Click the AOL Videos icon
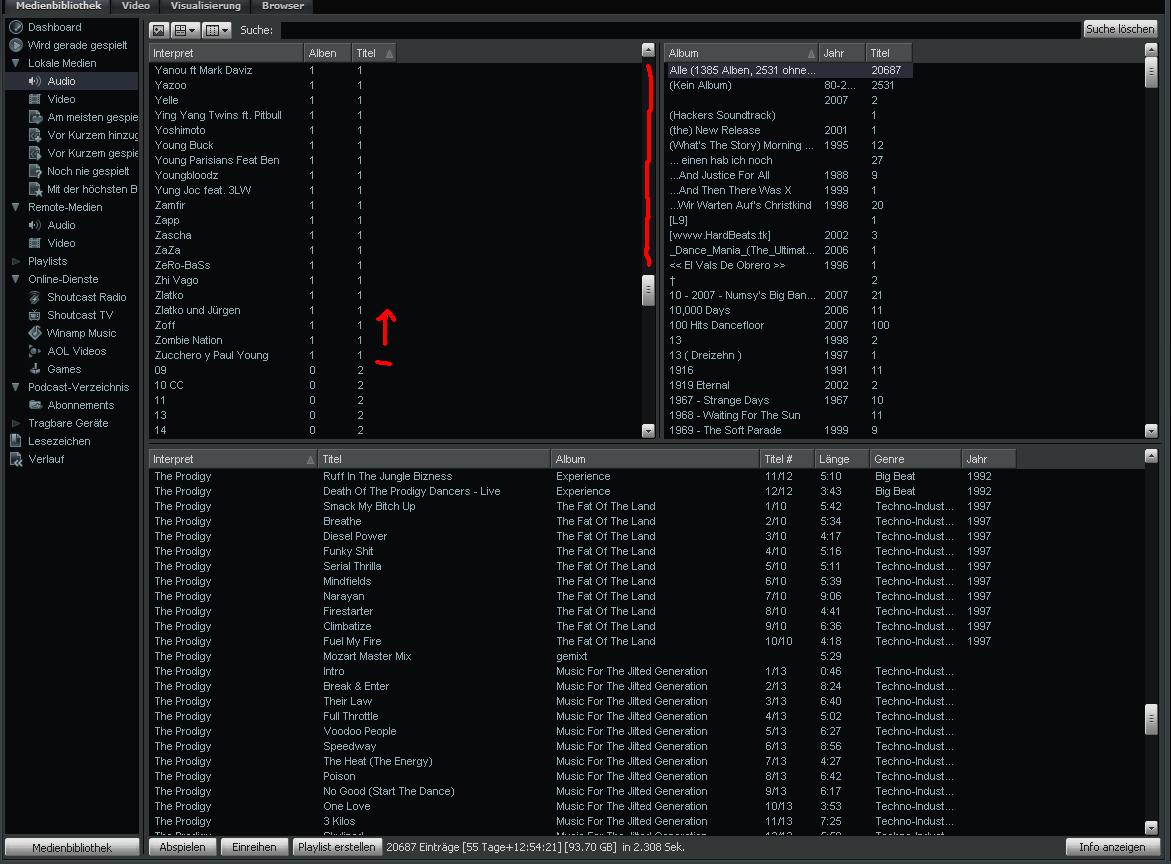This screenshot has width=1171, height=864. coord(34,351)
